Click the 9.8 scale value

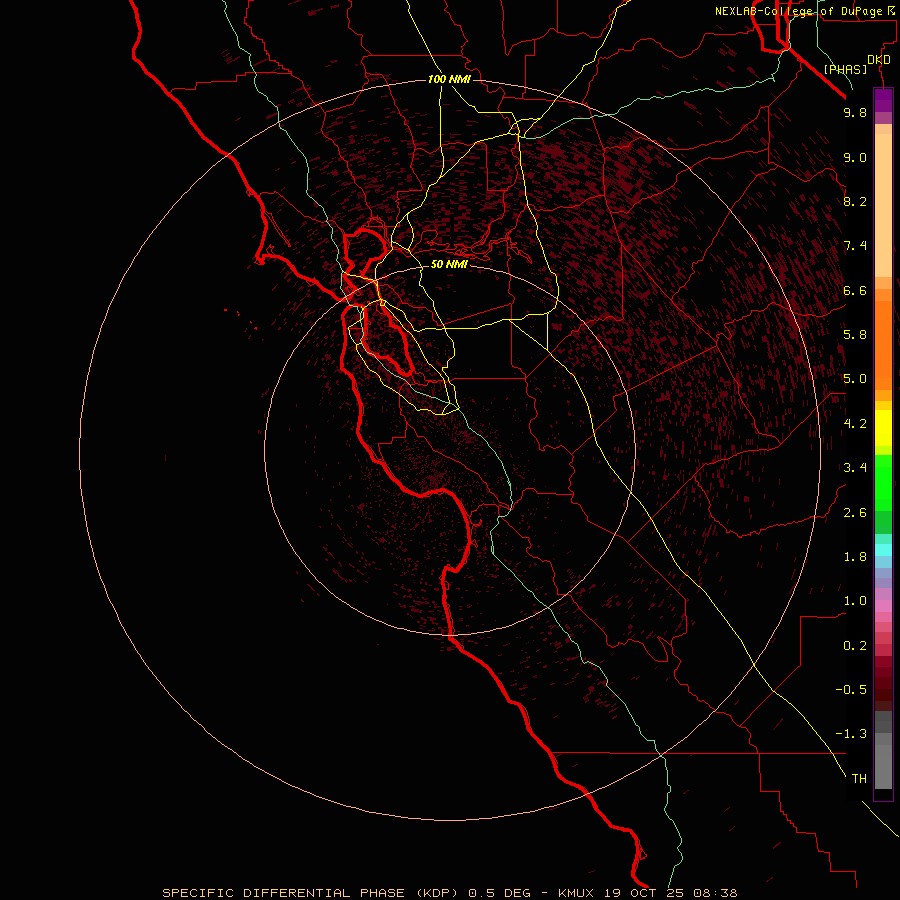(855, 112)
